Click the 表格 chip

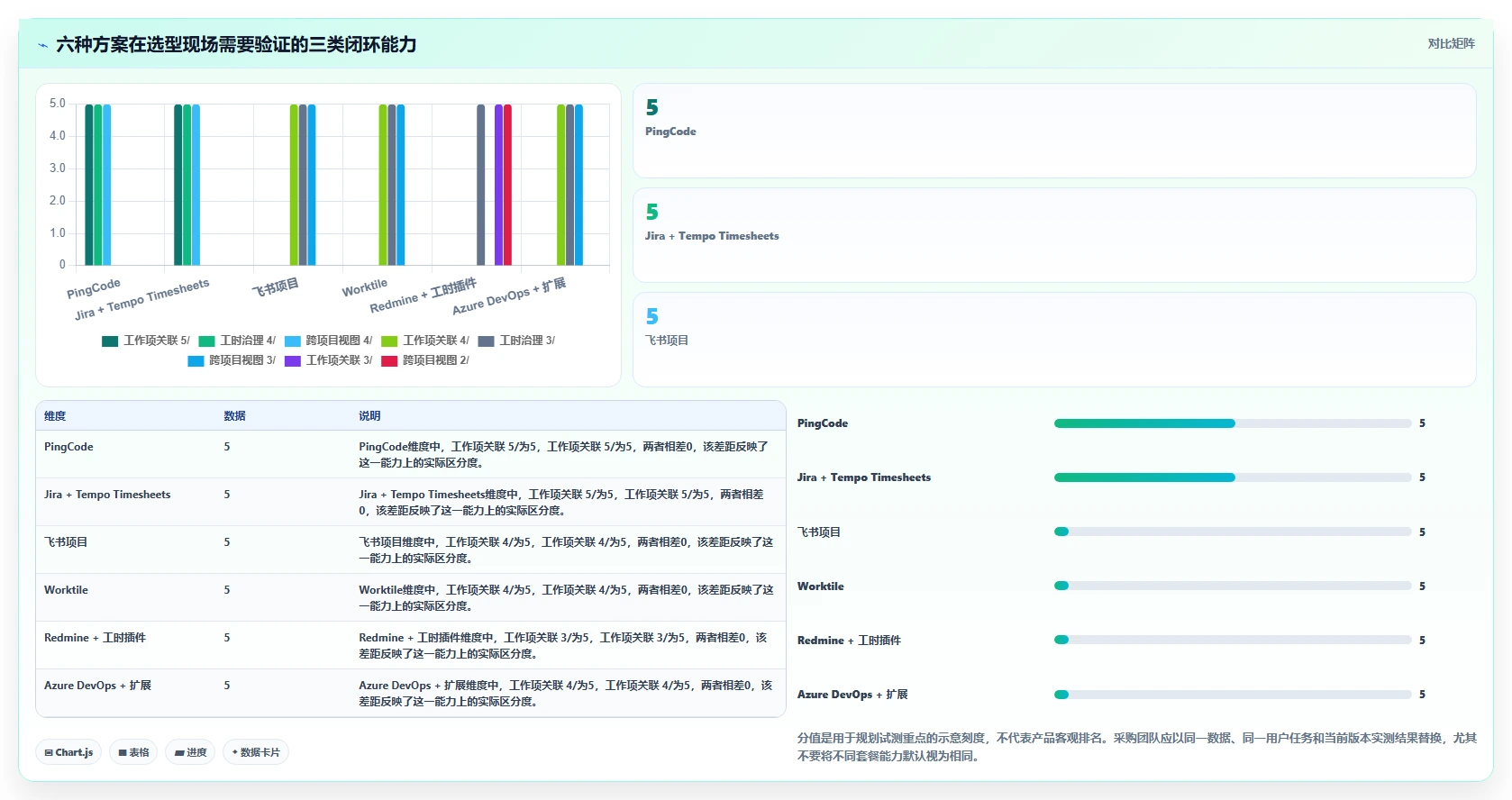(x=133, y=752)
